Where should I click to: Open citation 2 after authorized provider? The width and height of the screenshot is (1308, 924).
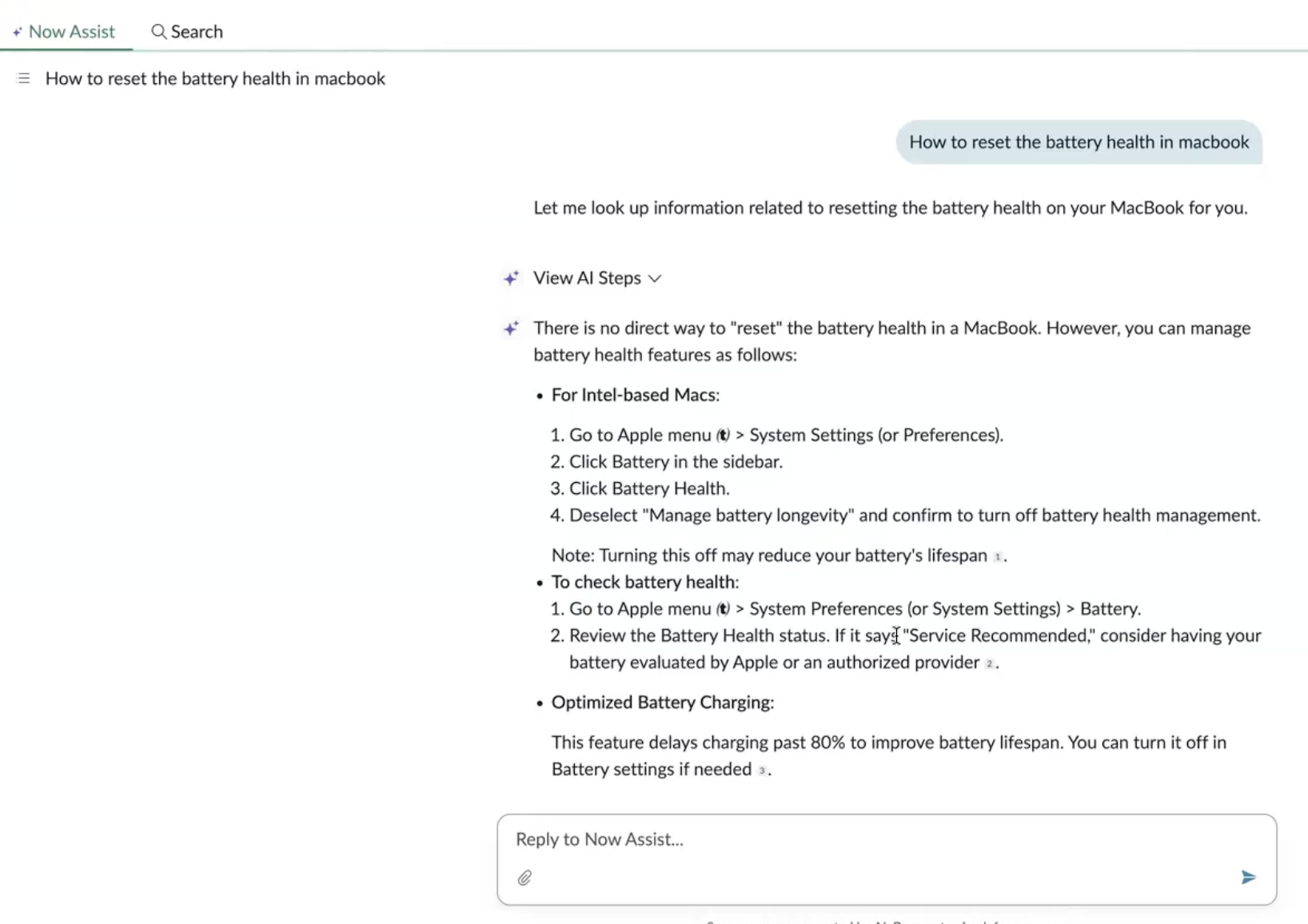[989, 664]
